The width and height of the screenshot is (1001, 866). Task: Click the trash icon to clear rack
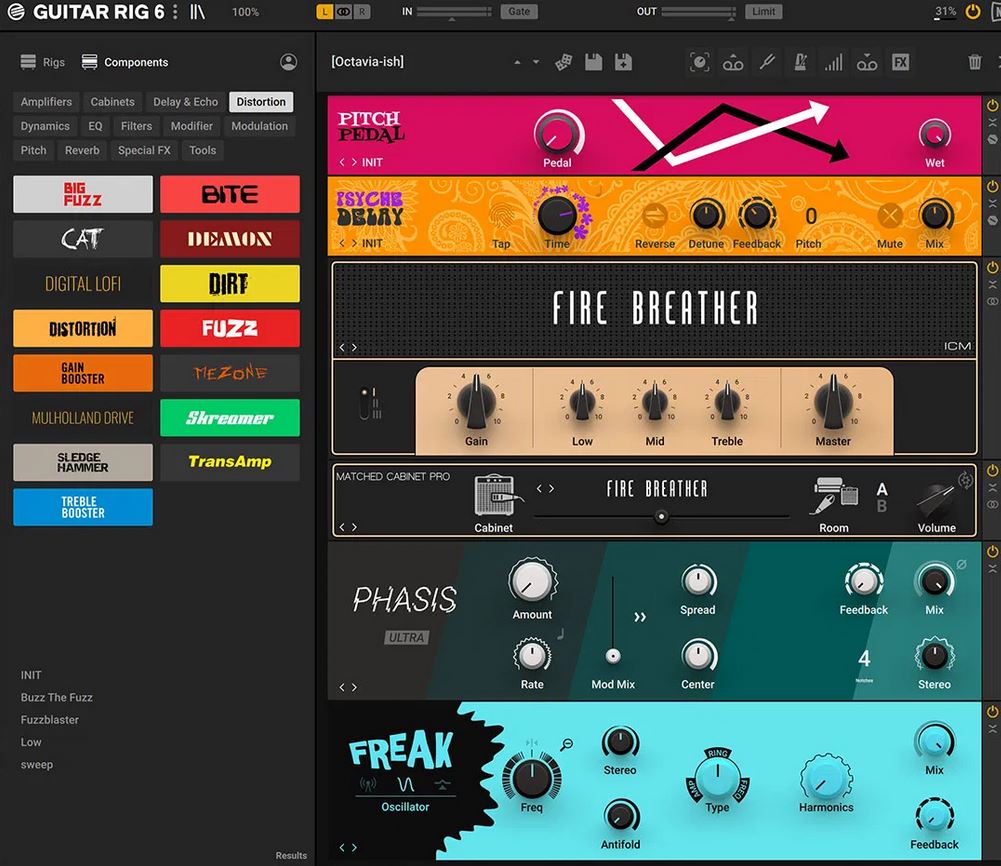(x=974, y=62)
